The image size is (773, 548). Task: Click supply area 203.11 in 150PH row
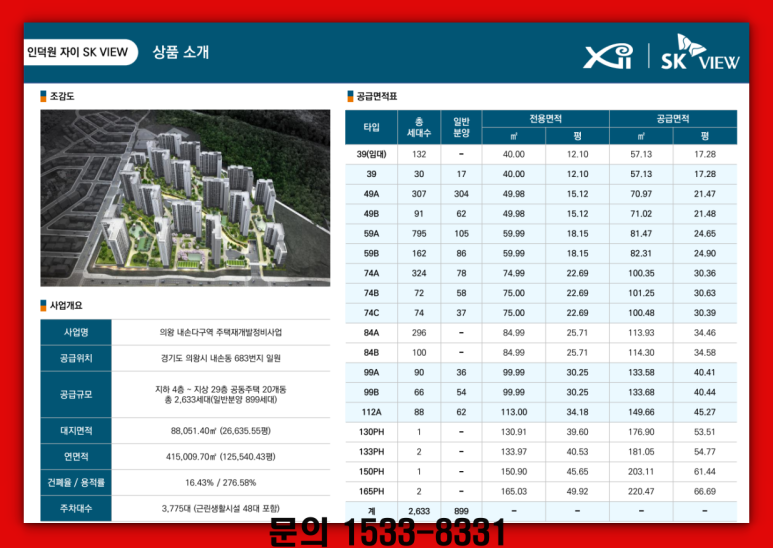click(x=641, y=472)
